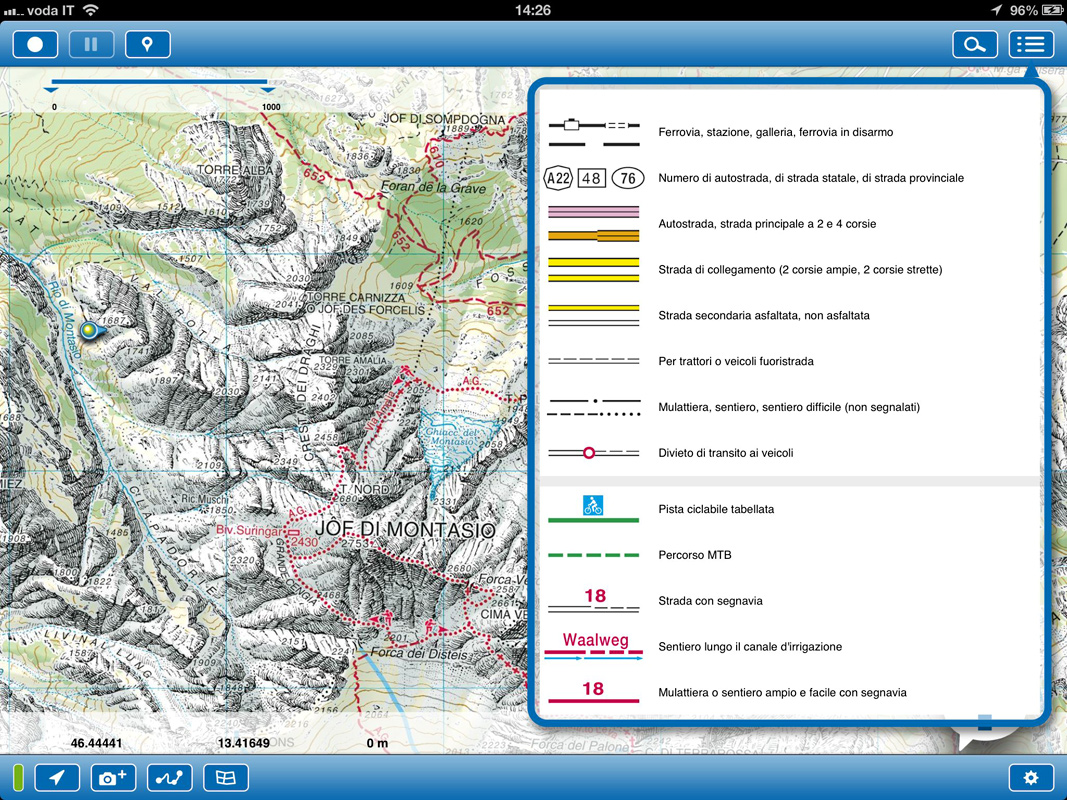This screenshot has height=800, width=1067.
Task: Click the railway symbol in the legend
Action: [593, 133]
